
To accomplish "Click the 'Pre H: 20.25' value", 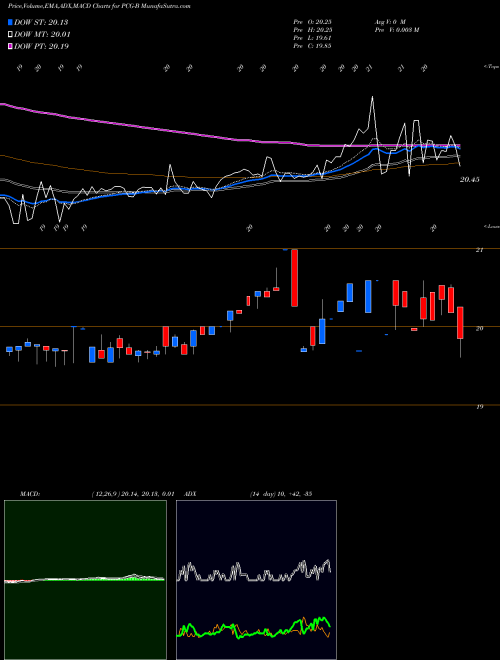I will tap(312, 30).
